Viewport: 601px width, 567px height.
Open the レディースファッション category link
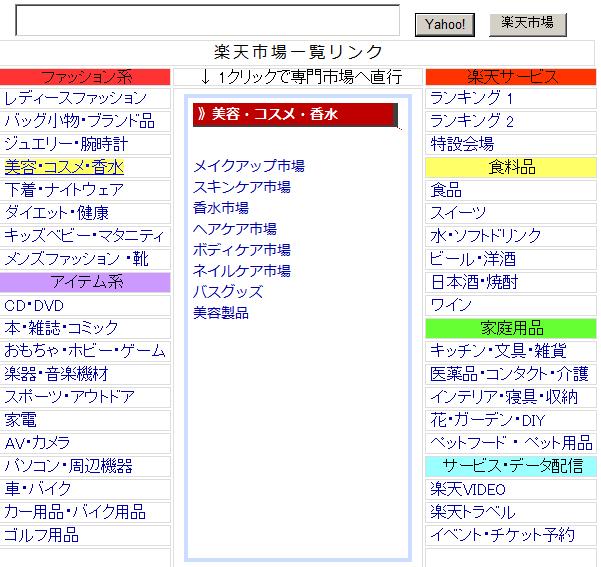76,98
